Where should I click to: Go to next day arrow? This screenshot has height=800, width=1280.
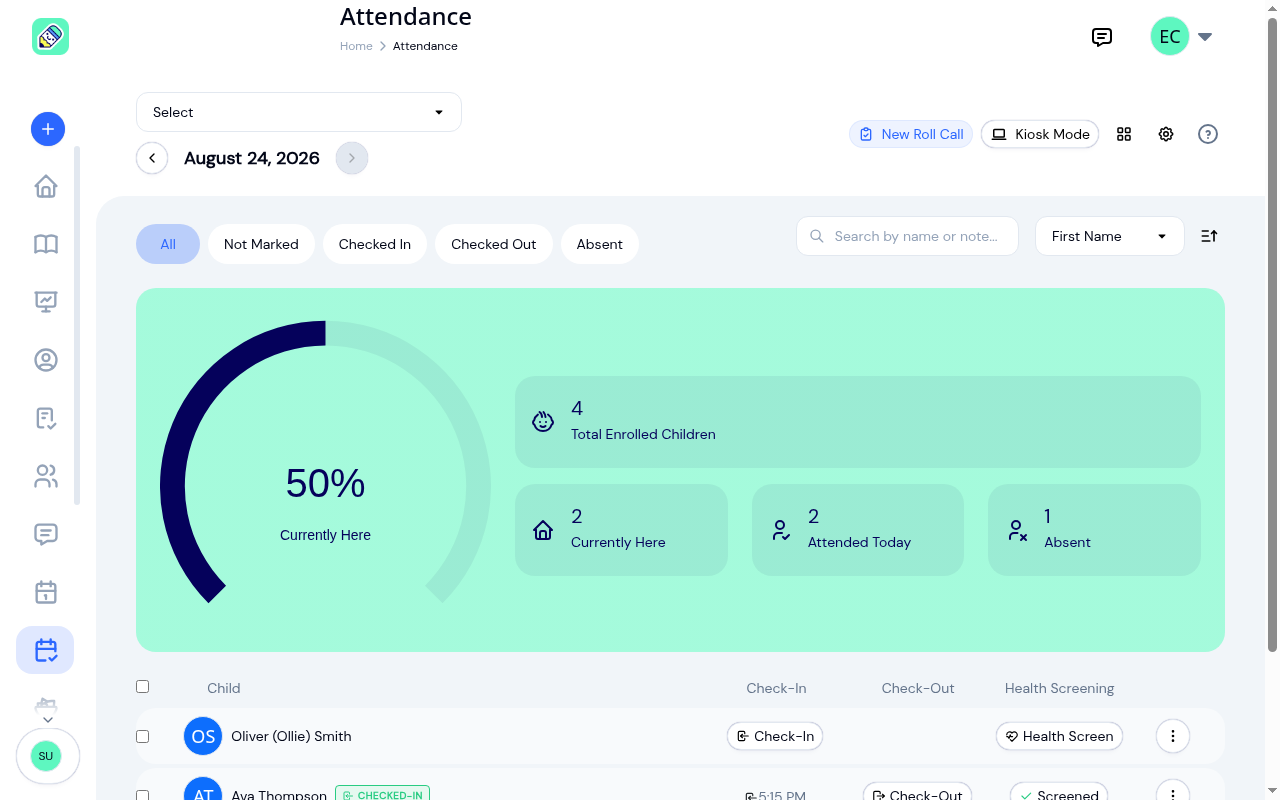[352, 158]
